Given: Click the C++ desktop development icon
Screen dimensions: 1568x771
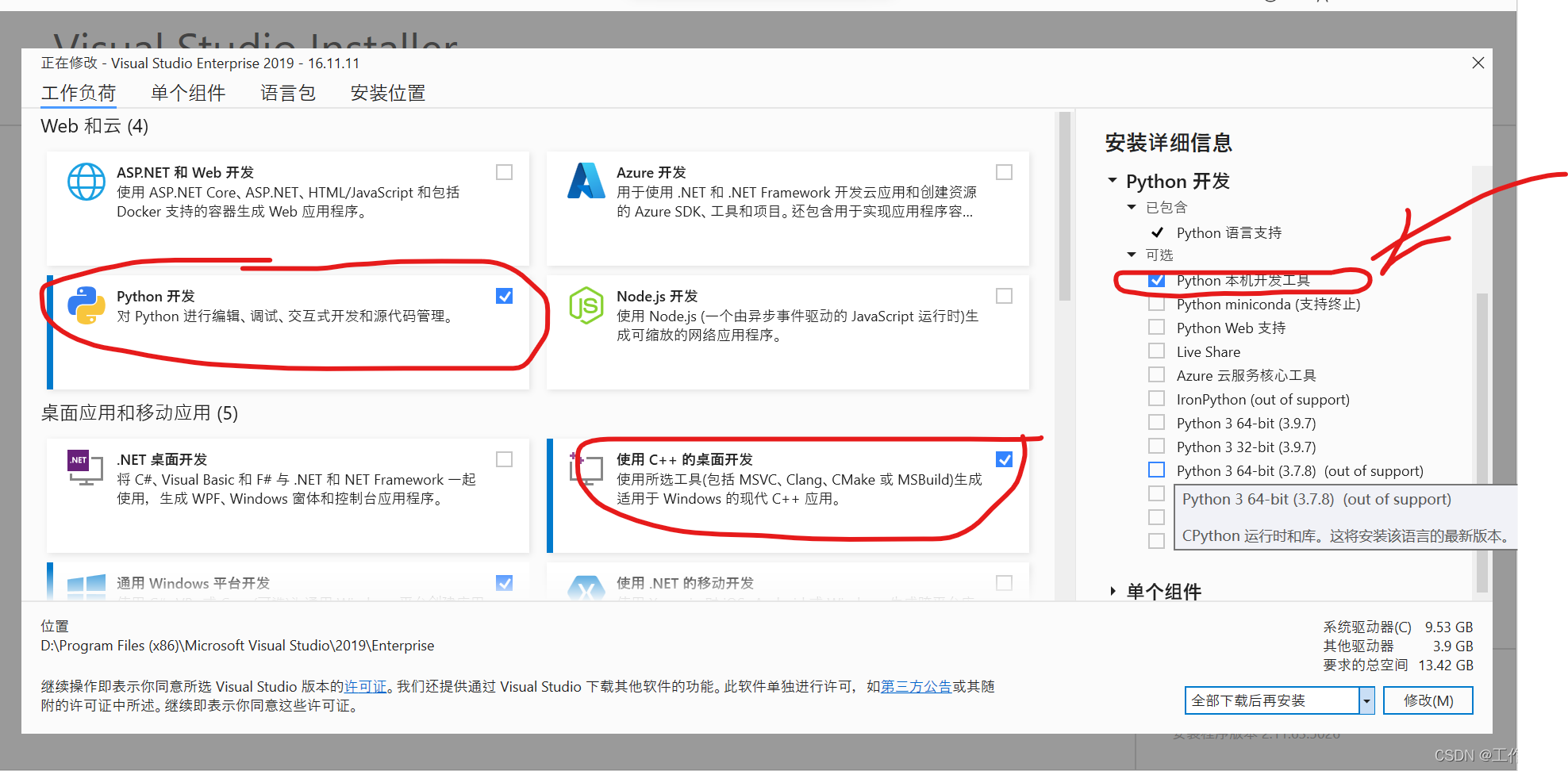Looking at the screenshot, I should tap(586, 468).
